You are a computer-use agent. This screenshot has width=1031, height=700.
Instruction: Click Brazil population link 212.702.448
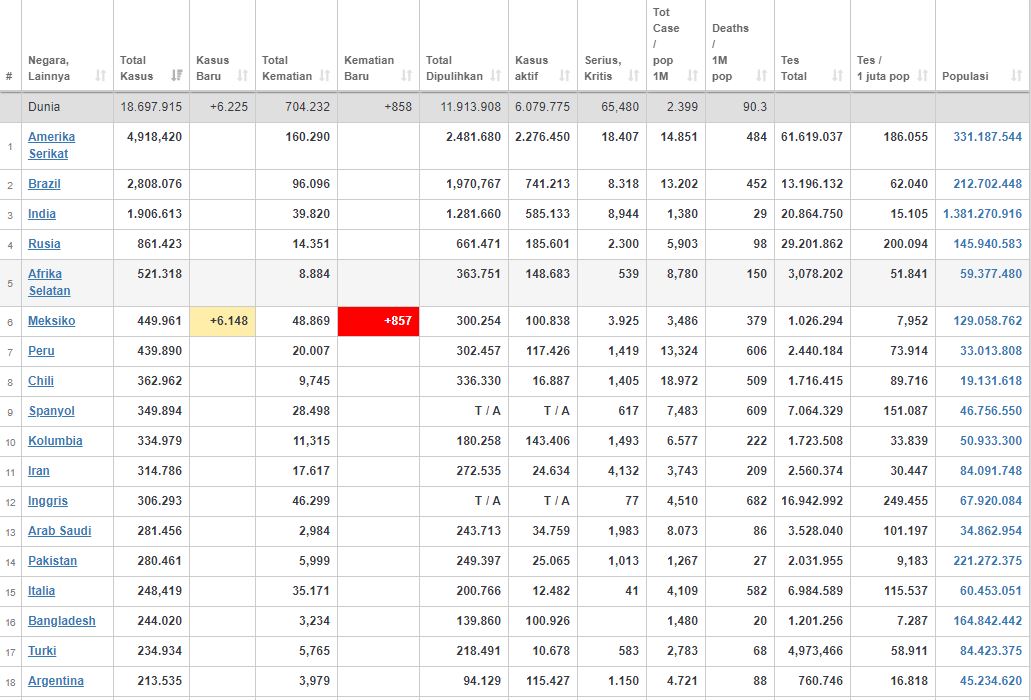[x=988, y=184]
